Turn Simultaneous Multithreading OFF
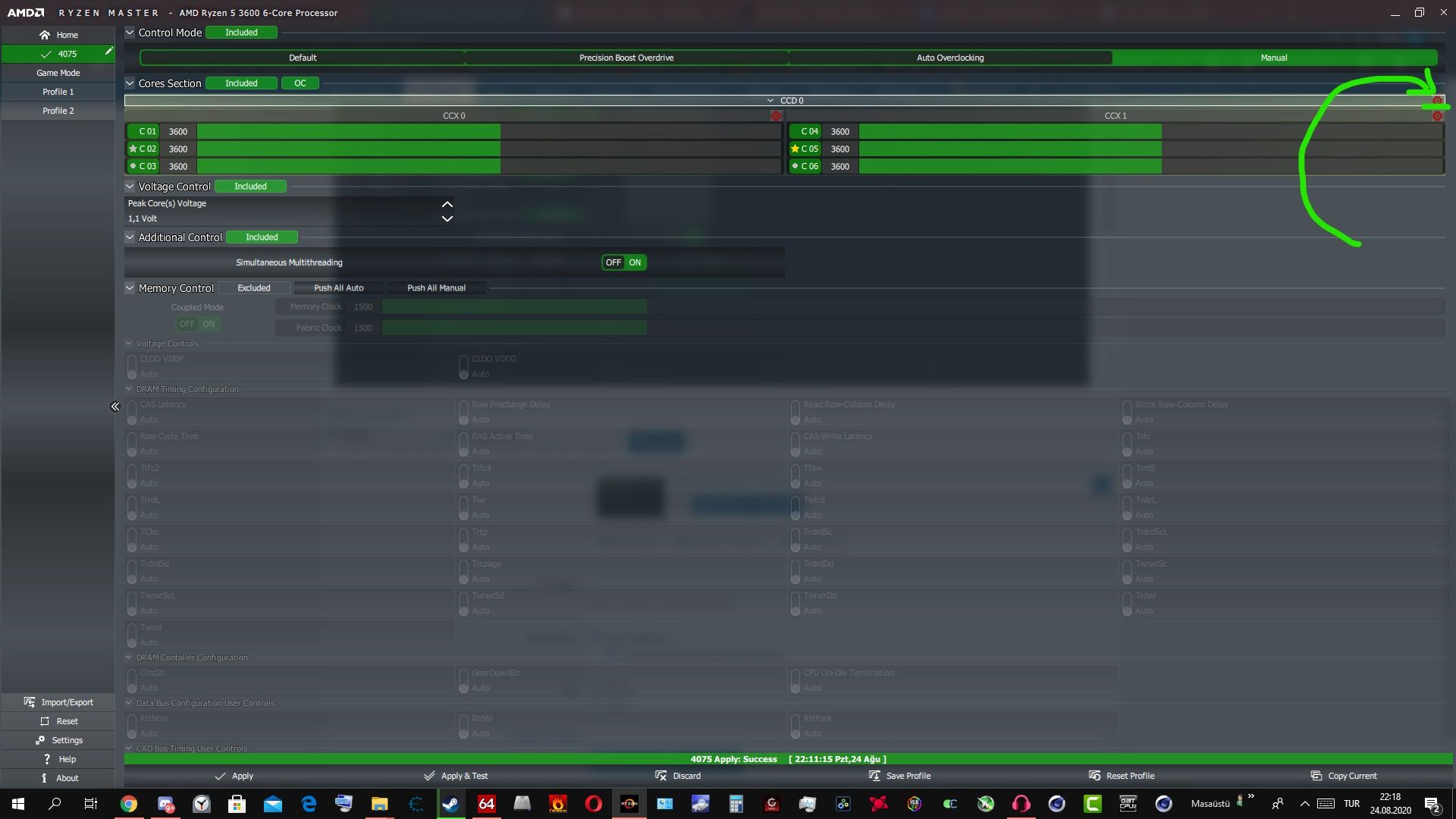 pyautogui.click(x=613, y=262)
